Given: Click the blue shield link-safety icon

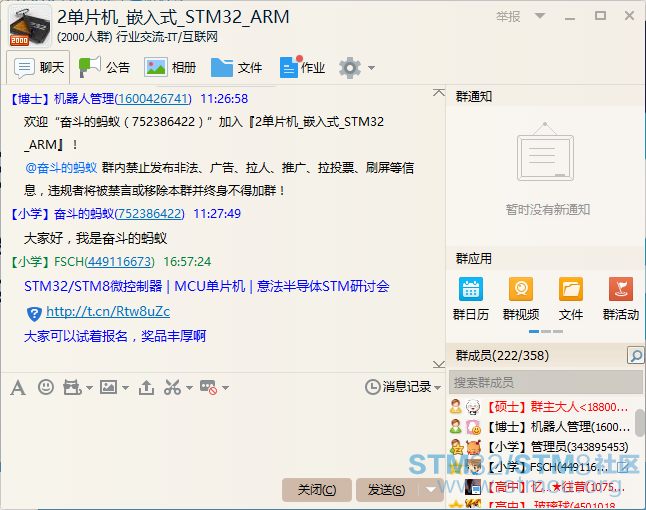Looking at the screenshot, I should 34,314.
